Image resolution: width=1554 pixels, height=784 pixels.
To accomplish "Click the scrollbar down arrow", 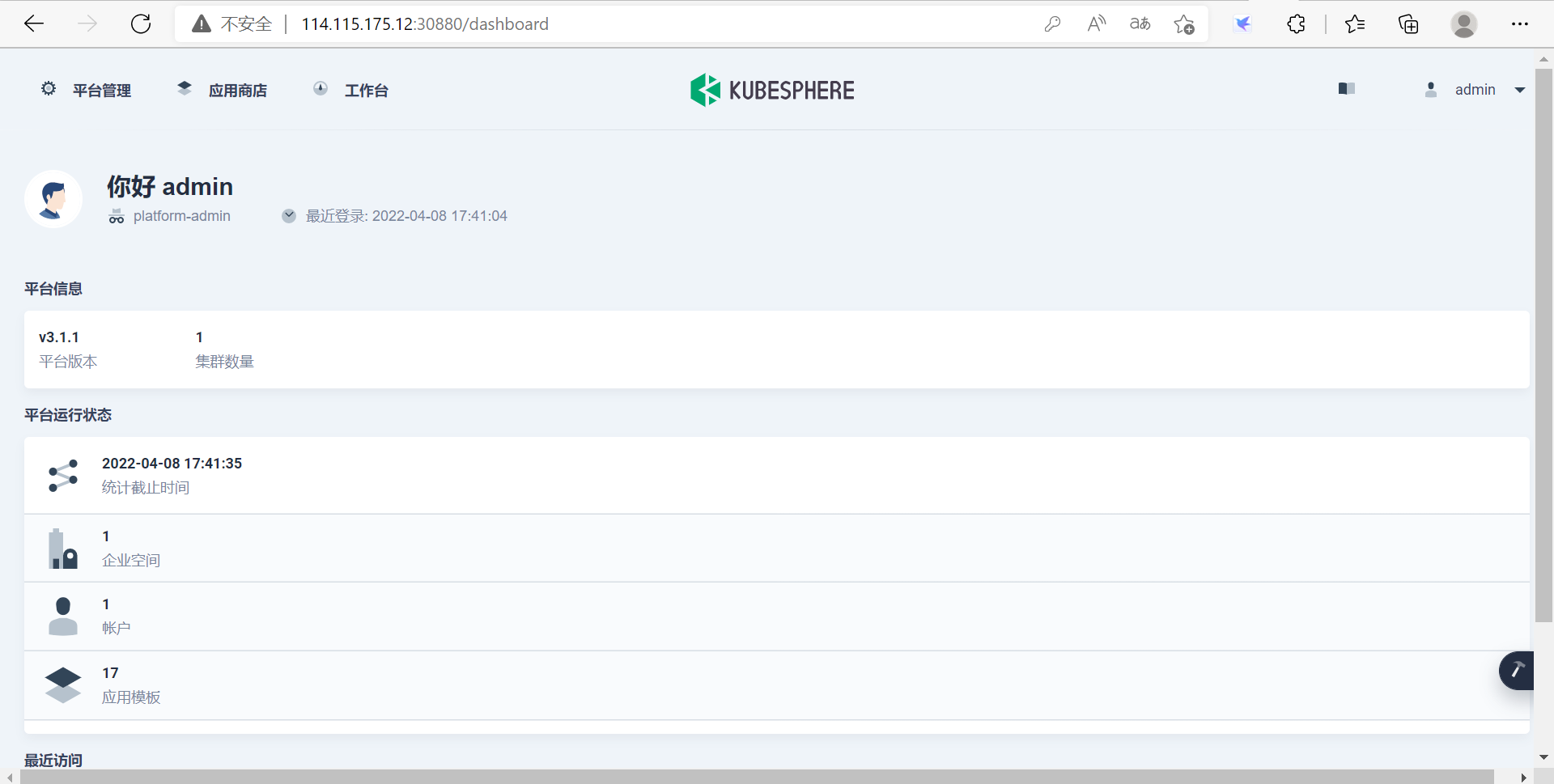I will (x=1544, y=758).
